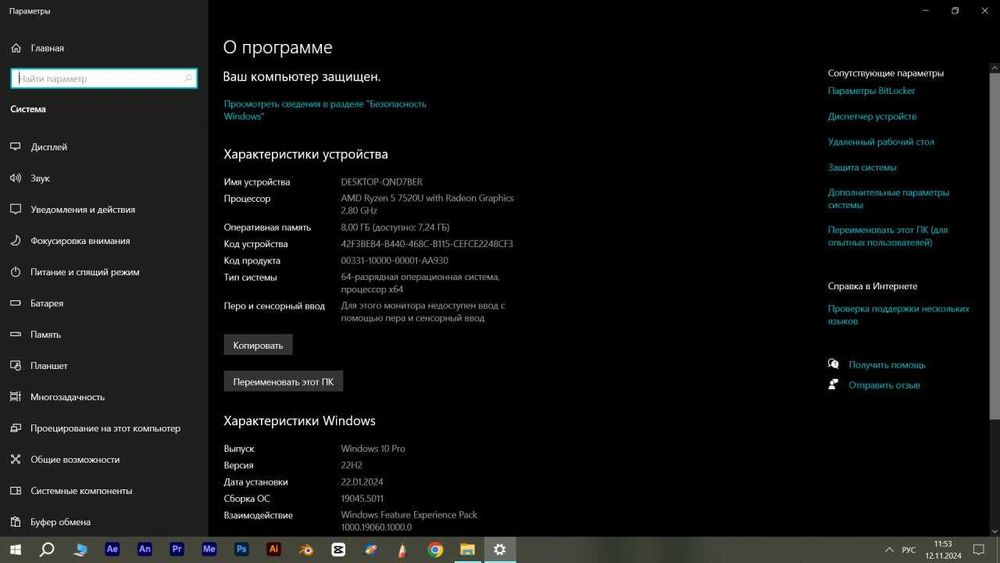Open Уведомления и действия settings

83,209
